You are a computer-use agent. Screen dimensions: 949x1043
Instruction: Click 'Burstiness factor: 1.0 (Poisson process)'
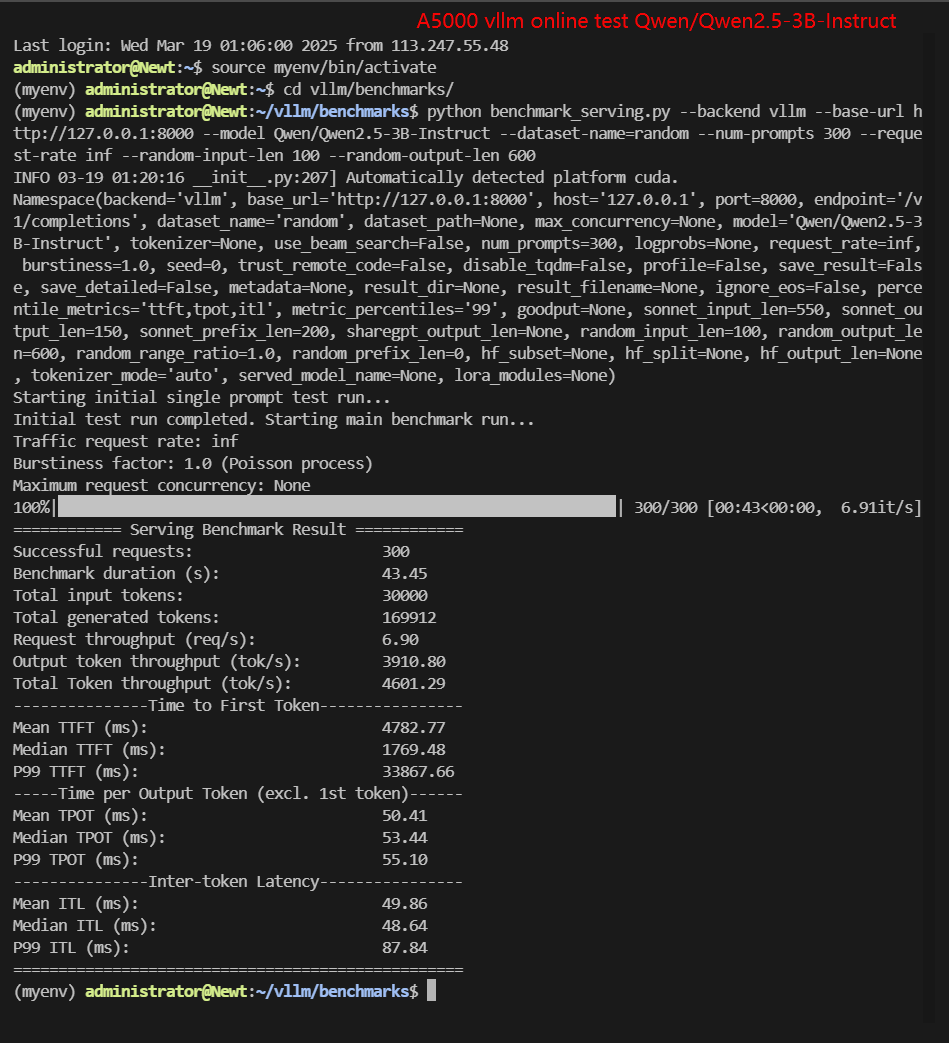click(193, 464)
